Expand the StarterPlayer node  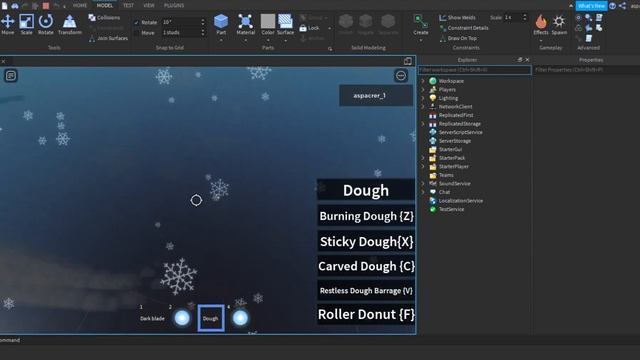423,167
